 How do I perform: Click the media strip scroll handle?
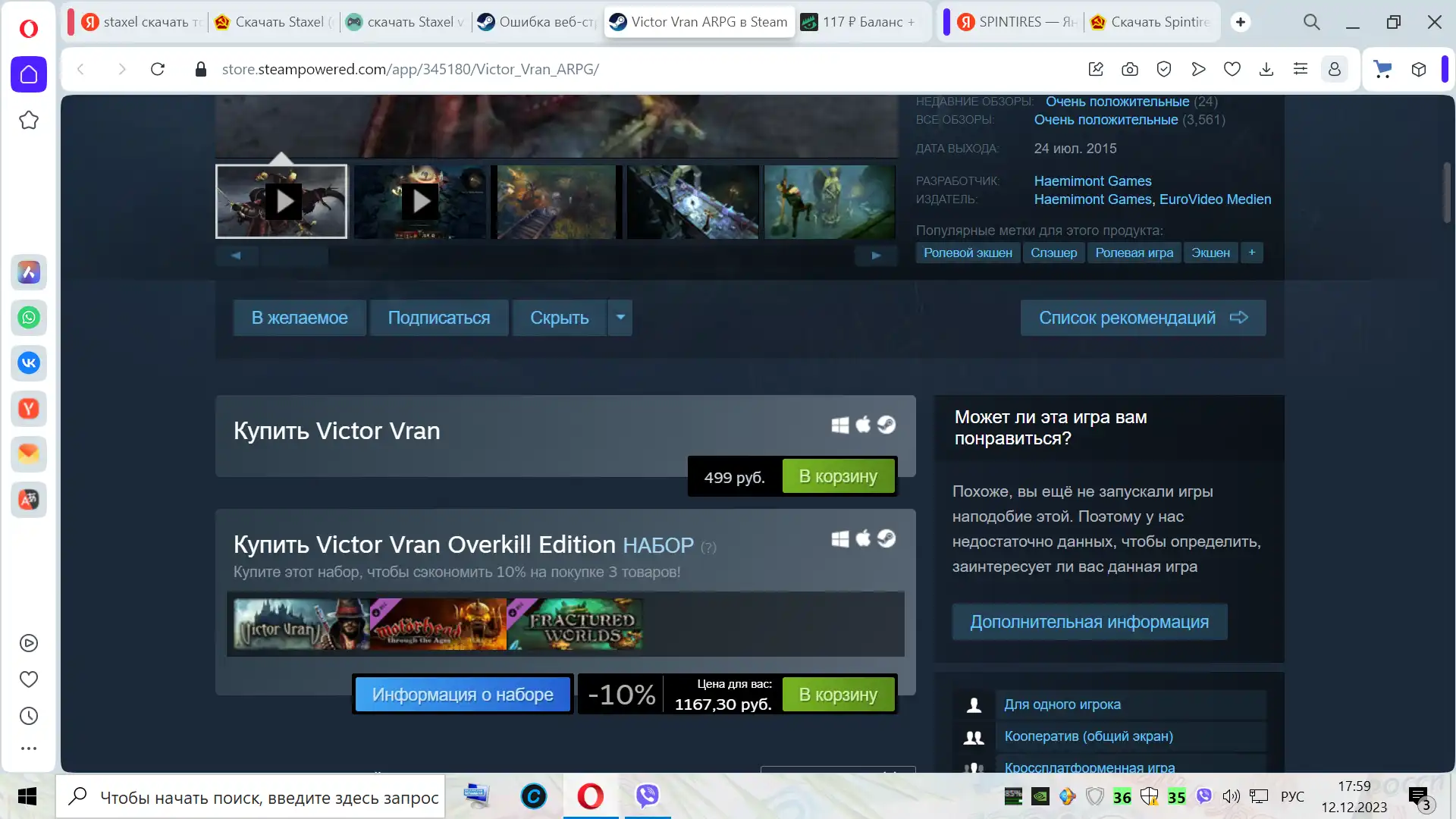pyautogui.click(x=294, y=256)
